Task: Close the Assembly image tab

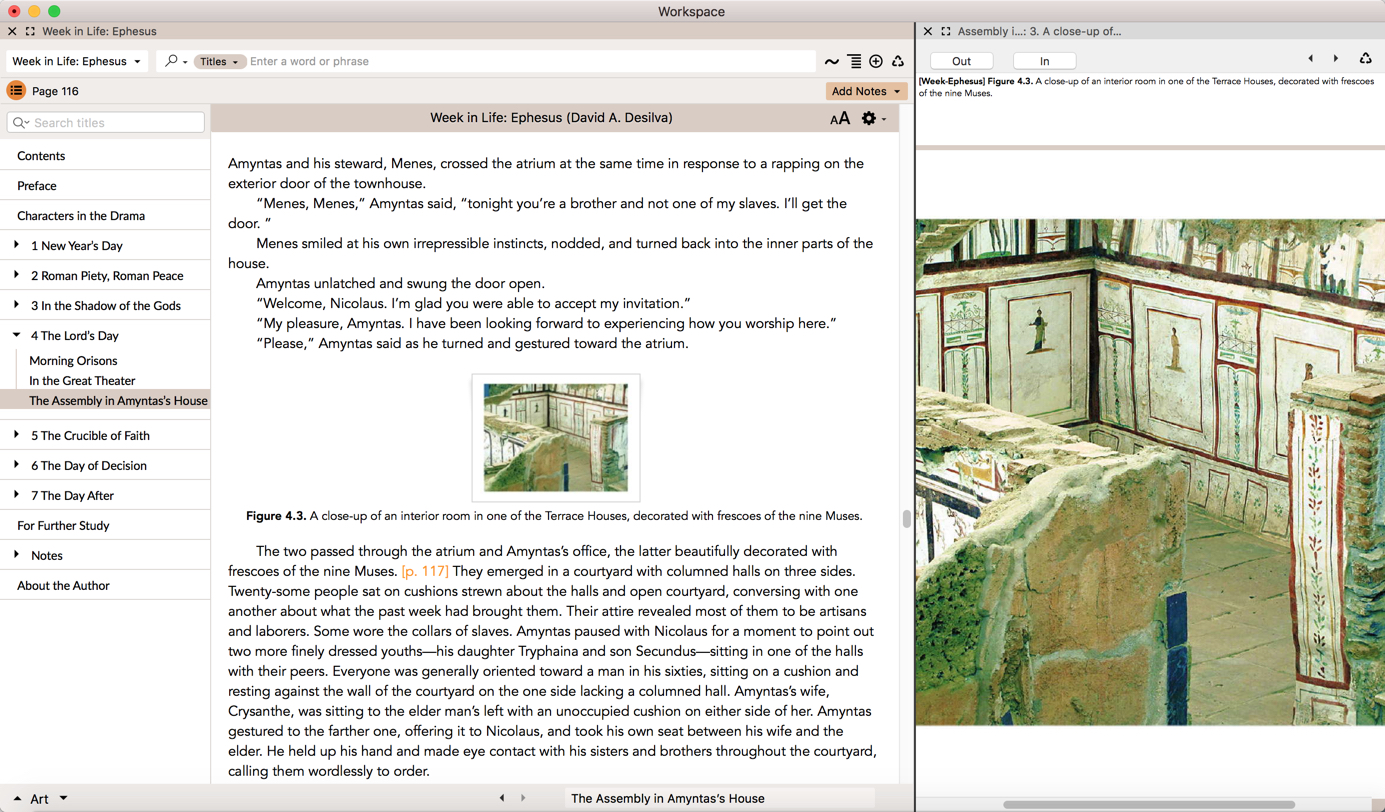Action: 928,32
